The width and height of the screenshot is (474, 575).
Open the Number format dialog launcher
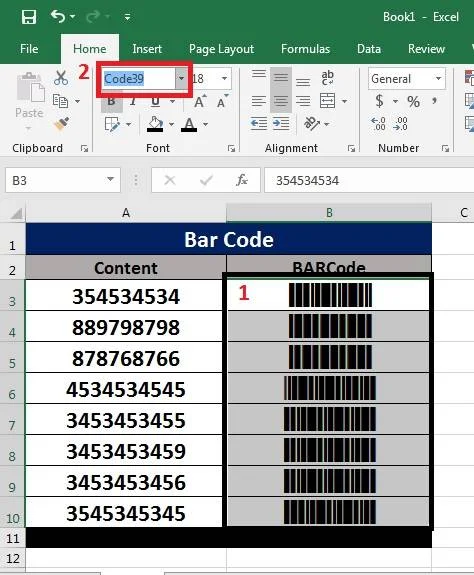[445, 148]
